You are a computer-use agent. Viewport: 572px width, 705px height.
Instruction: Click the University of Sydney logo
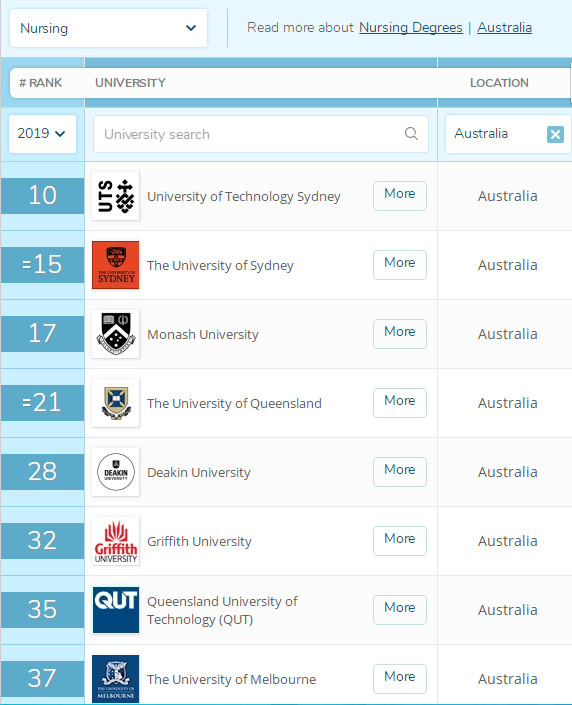tap(116, 265)
